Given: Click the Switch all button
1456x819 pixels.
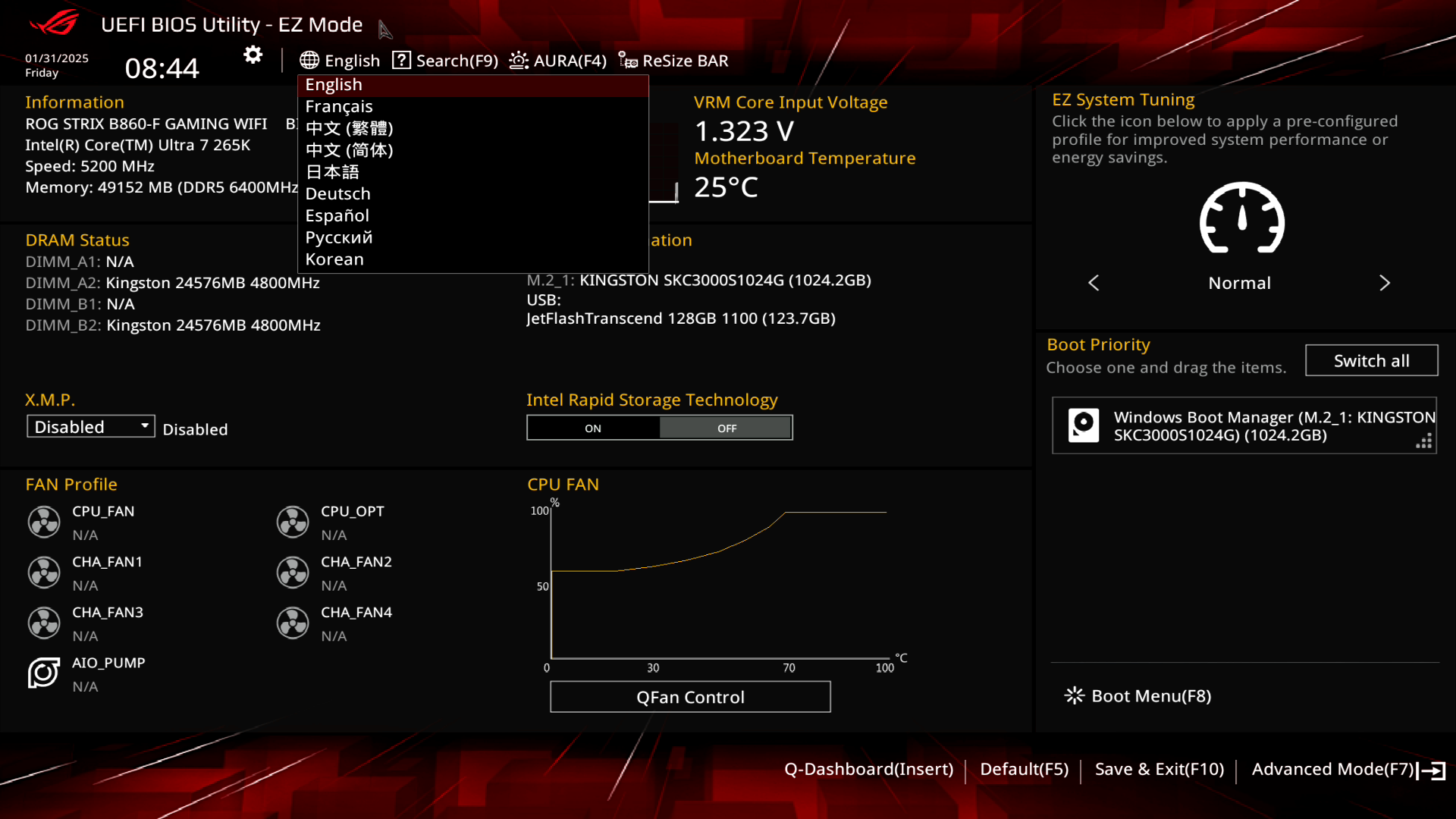Looking at the screenshot, I should (x=1371, y=361).
